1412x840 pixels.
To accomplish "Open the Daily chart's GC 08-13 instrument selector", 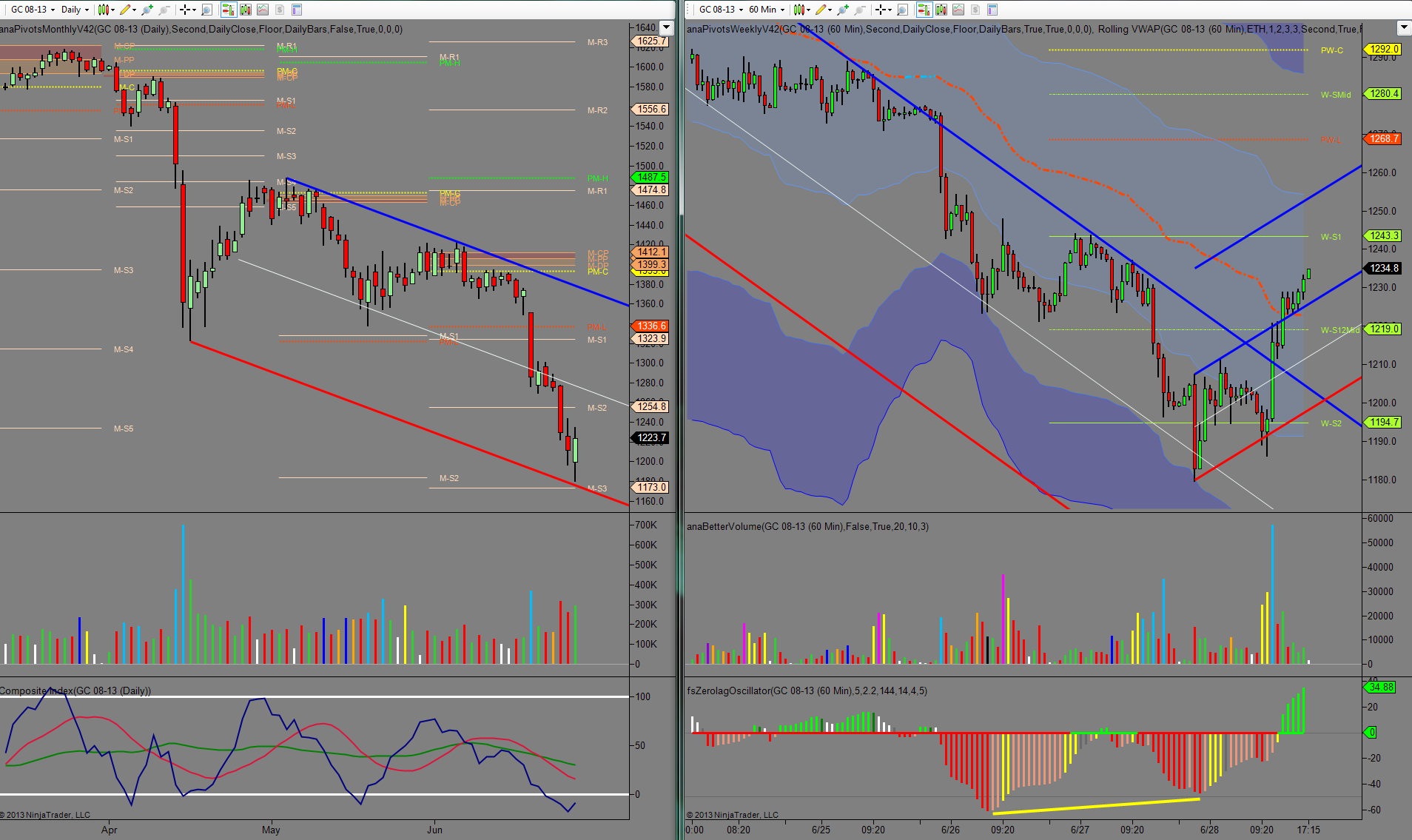I will (33, 10).
